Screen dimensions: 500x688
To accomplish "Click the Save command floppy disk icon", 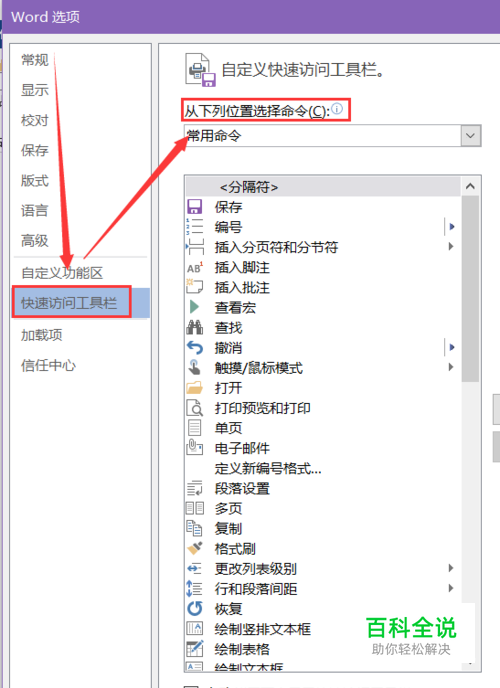I will point(194,207).
